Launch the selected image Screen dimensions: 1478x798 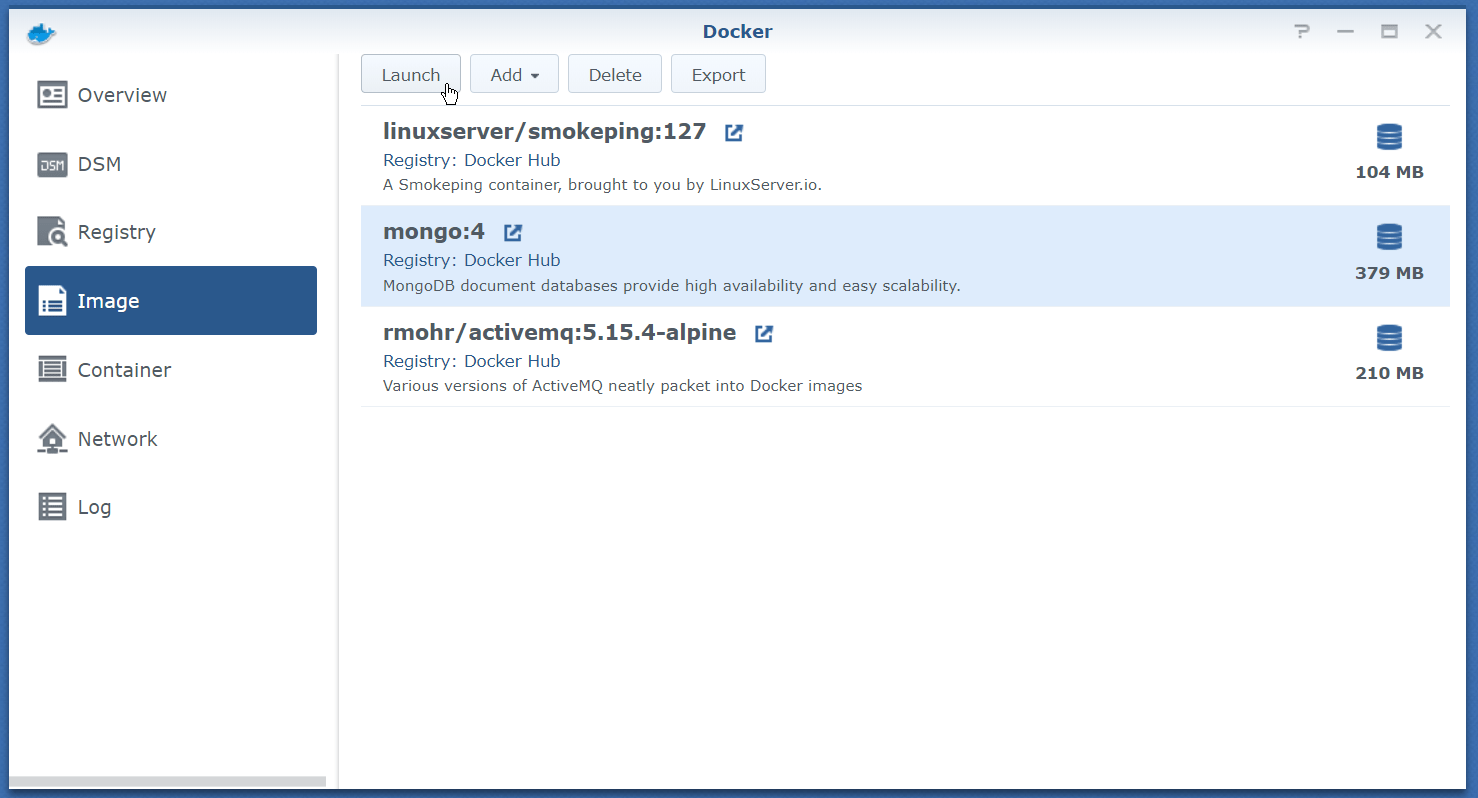410,75
